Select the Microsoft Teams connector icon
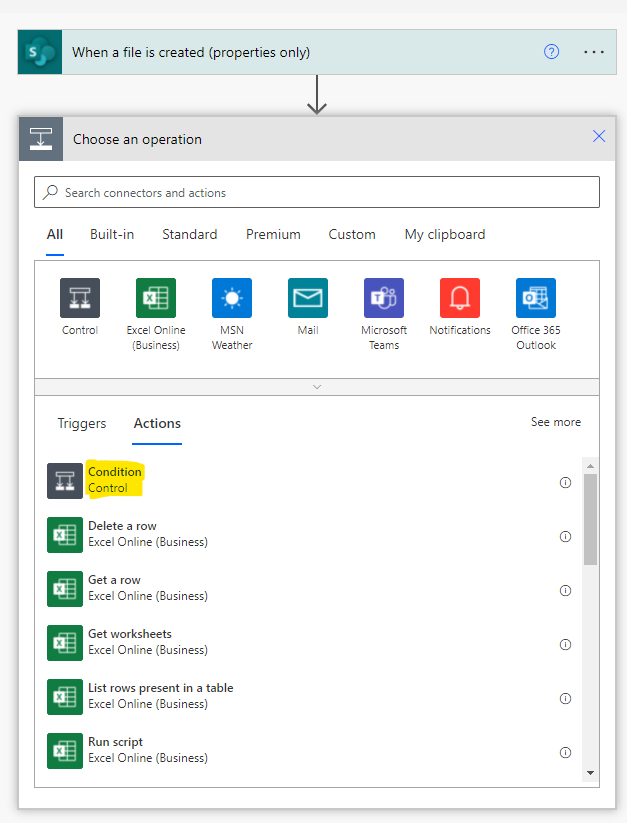This screenshot has width=627, height=823. pyautogui.click(x=384, y=298)
